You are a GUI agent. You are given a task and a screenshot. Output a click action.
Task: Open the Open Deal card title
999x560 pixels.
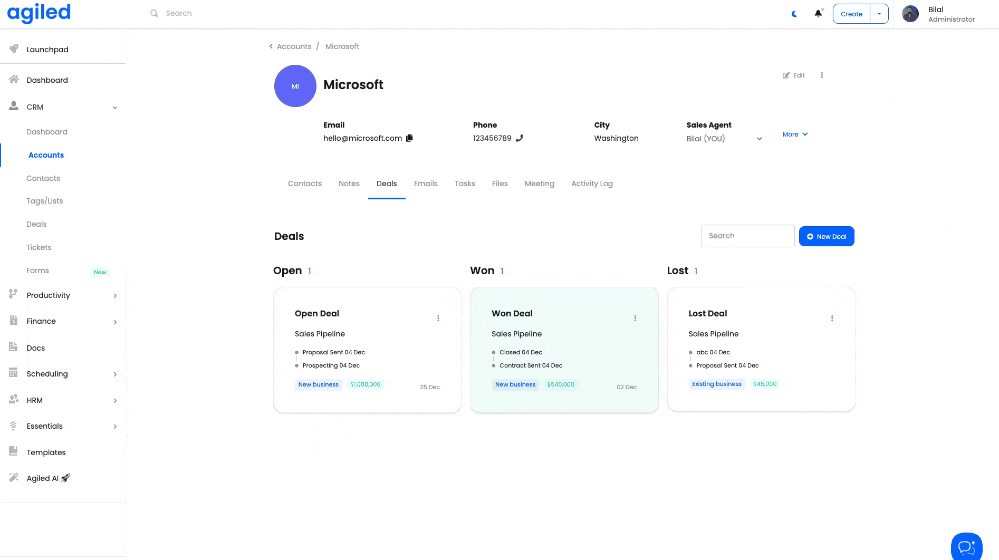click(317, 313)
